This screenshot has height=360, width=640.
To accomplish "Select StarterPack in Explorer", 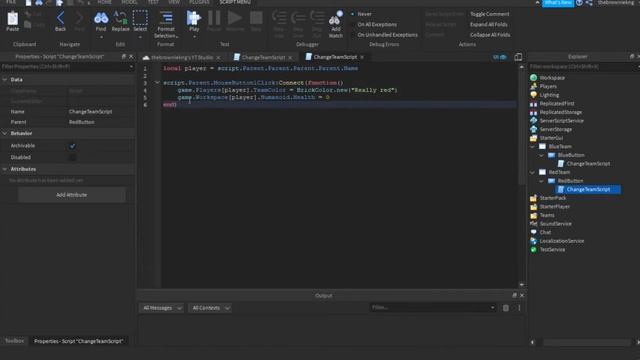I will 553,198.
